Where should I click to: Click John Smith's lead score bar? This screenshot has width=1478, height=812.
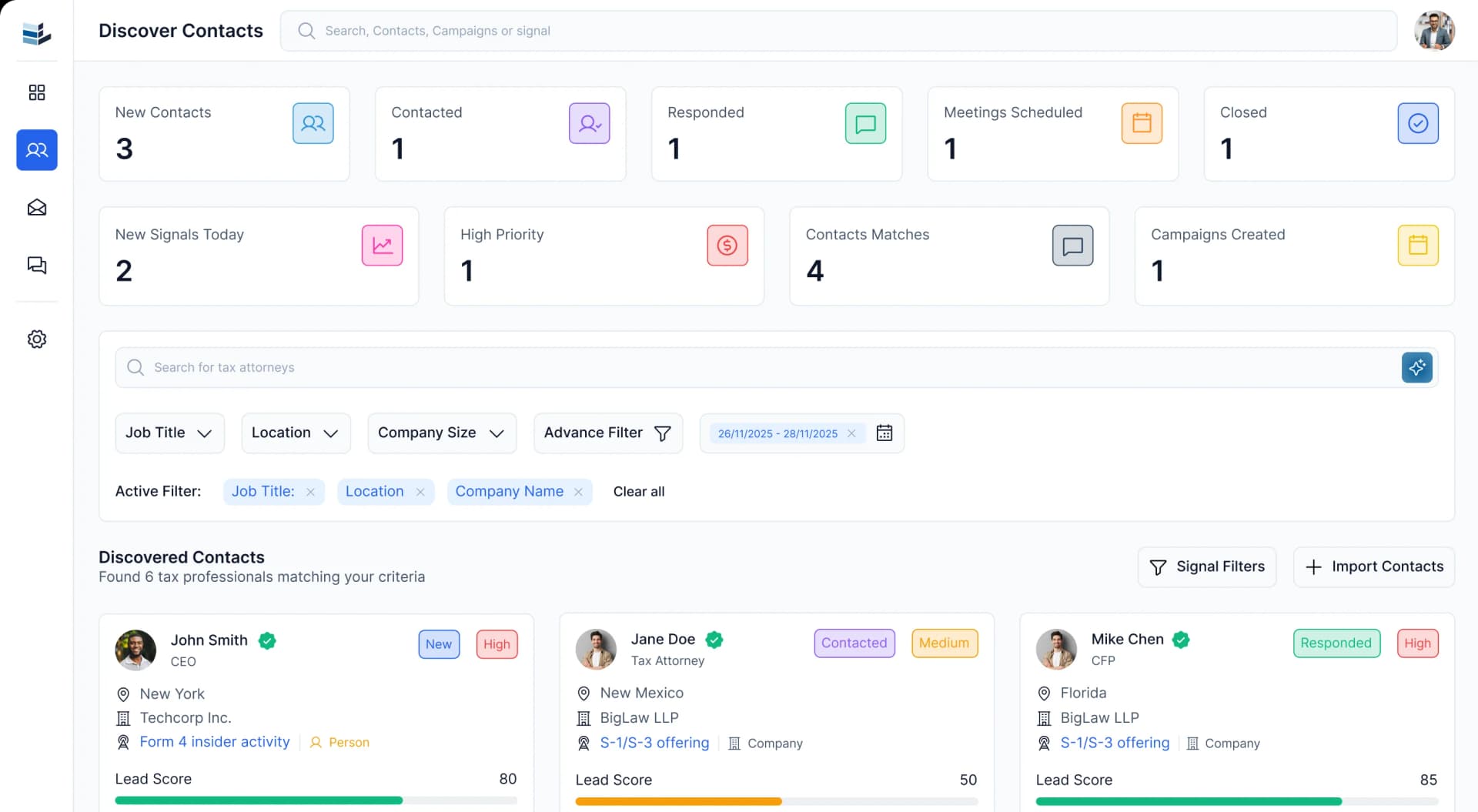point(316,800)
